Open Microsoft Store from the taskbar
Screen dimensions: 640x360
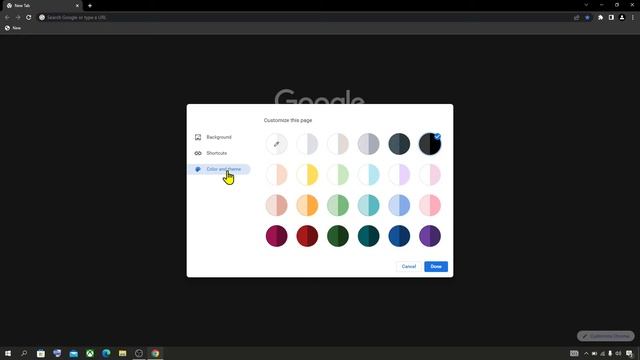[41, 353]
